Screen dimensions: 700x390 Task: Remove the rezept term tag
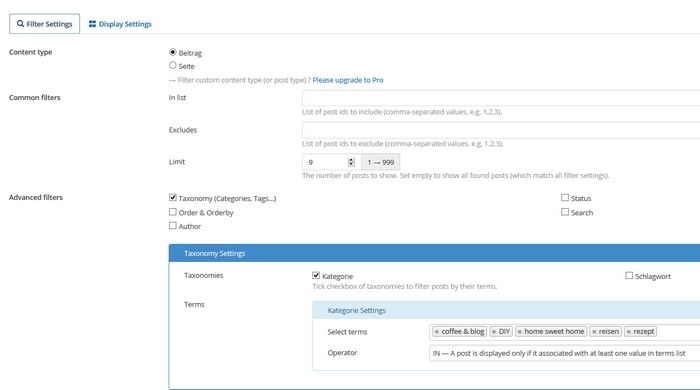coord(629,332)
